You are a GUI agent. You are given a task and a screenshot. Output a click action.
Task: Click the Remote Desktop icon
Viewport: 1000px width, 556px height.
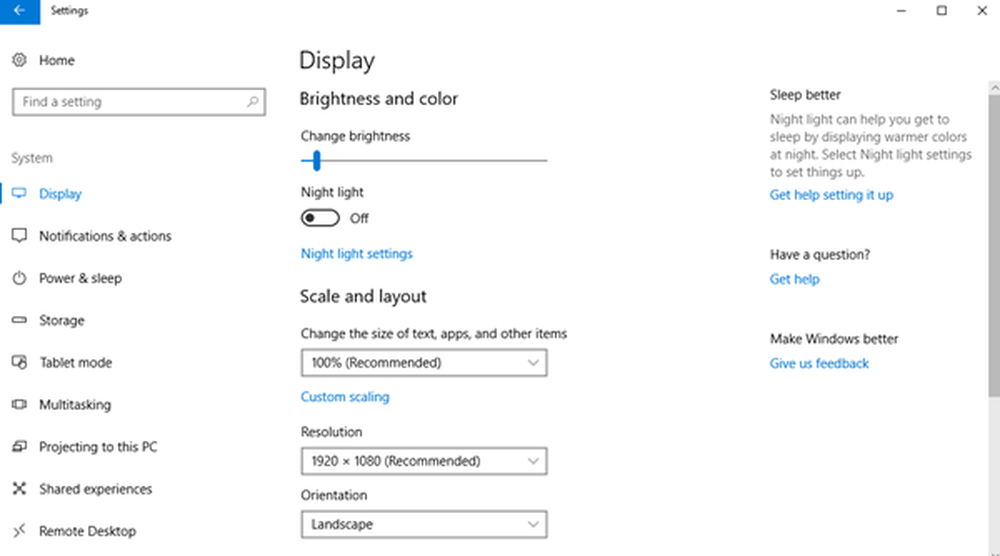coord(19,530)
